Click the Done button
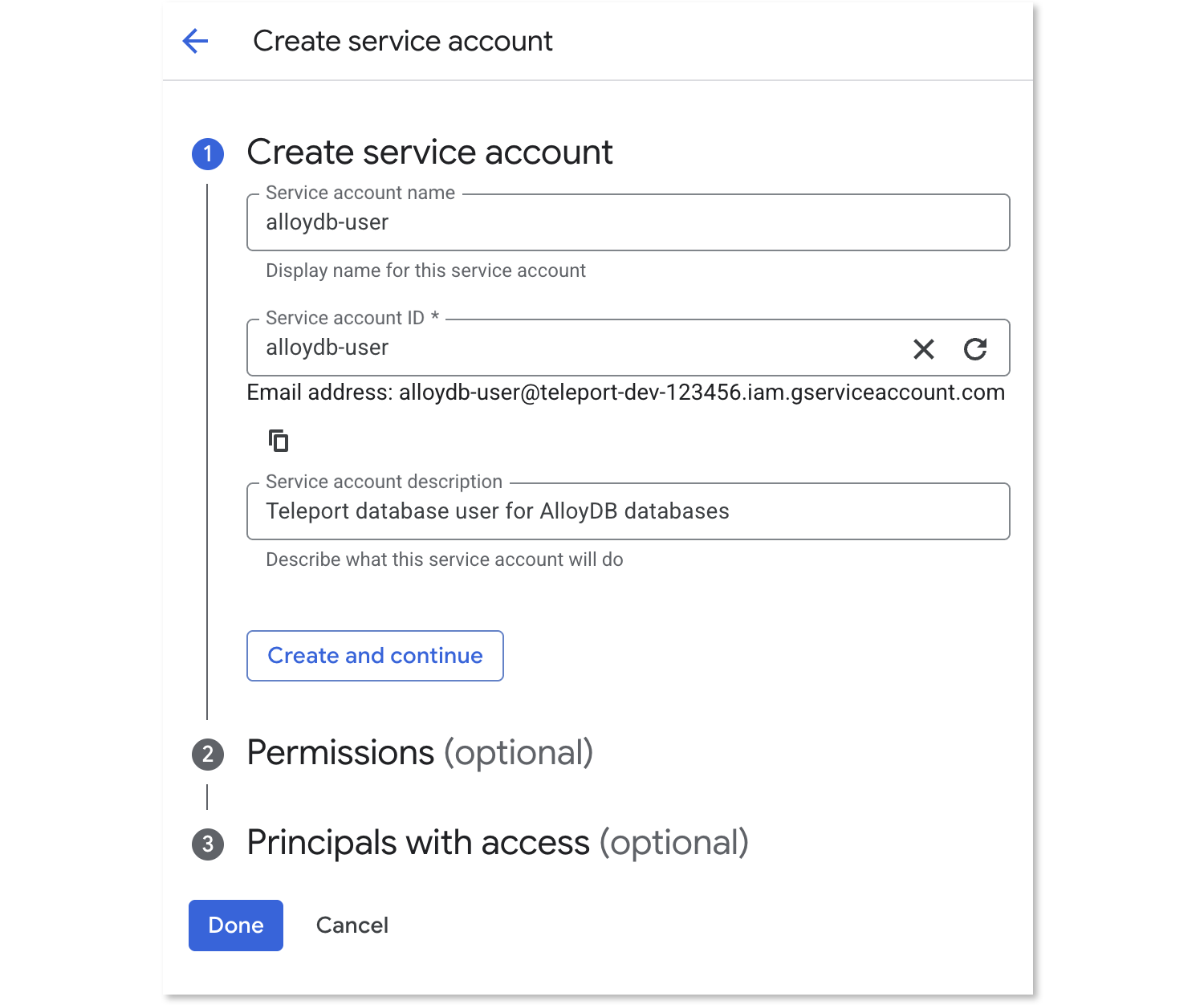This screenshot has width=1204, height=1005. (235, 926)
